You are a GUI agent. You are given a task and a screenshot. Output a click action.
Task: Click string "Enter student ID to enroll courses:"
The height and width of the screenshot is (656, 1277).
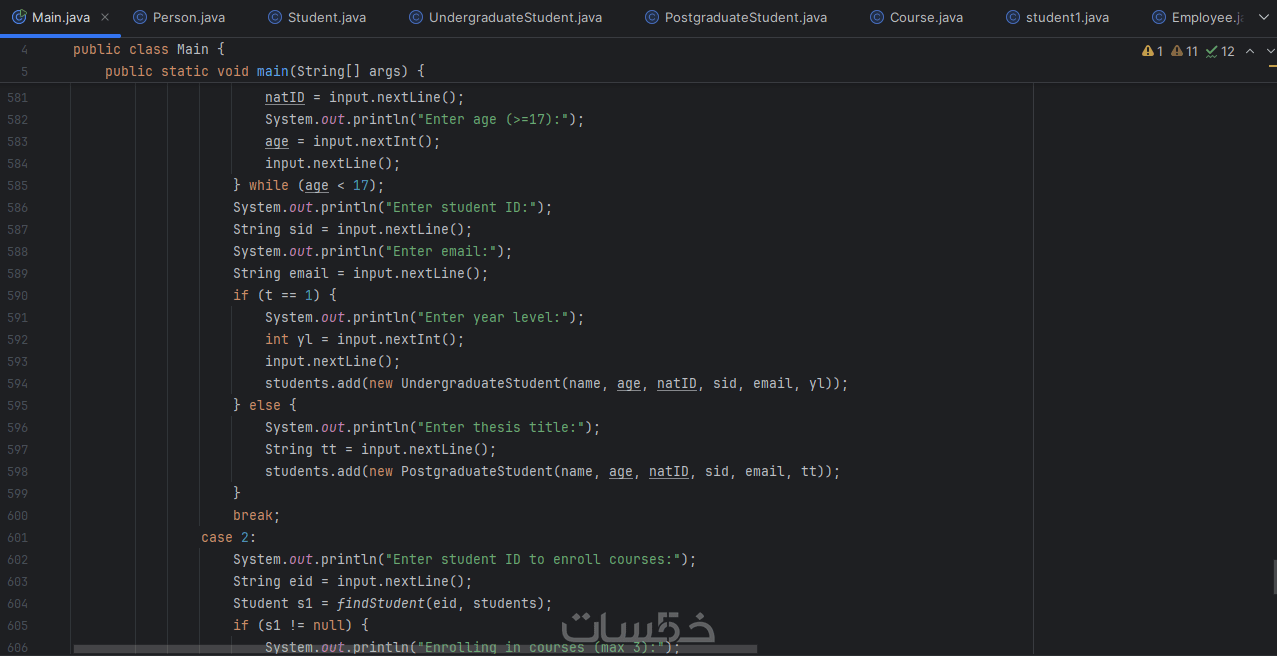[533, 559]
